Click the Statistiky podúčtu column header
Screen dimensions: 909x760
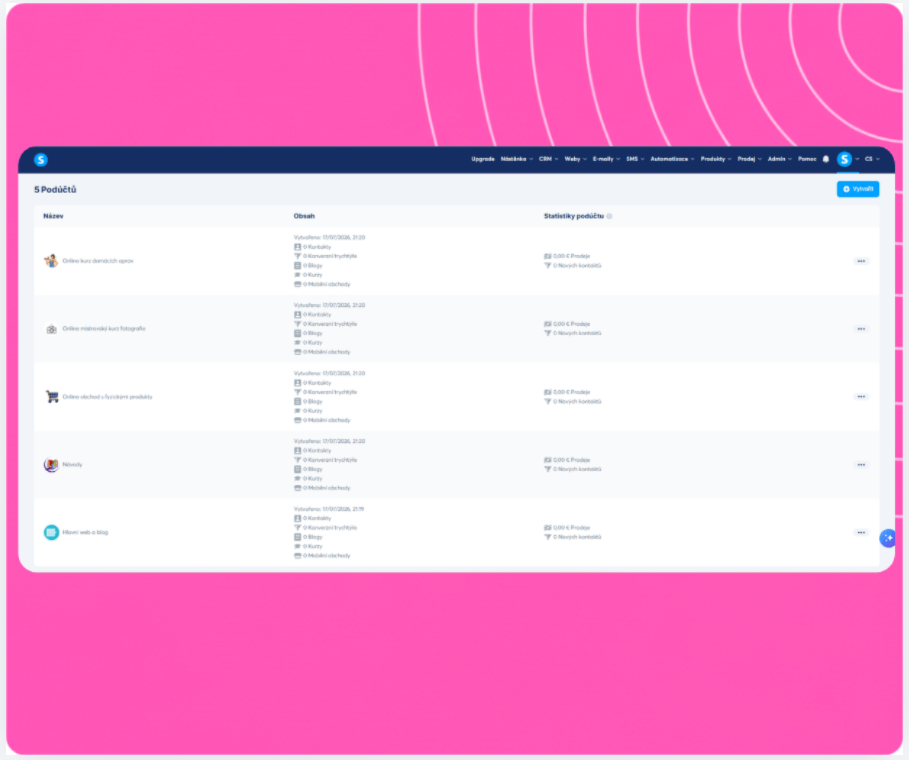click(573, 216)
